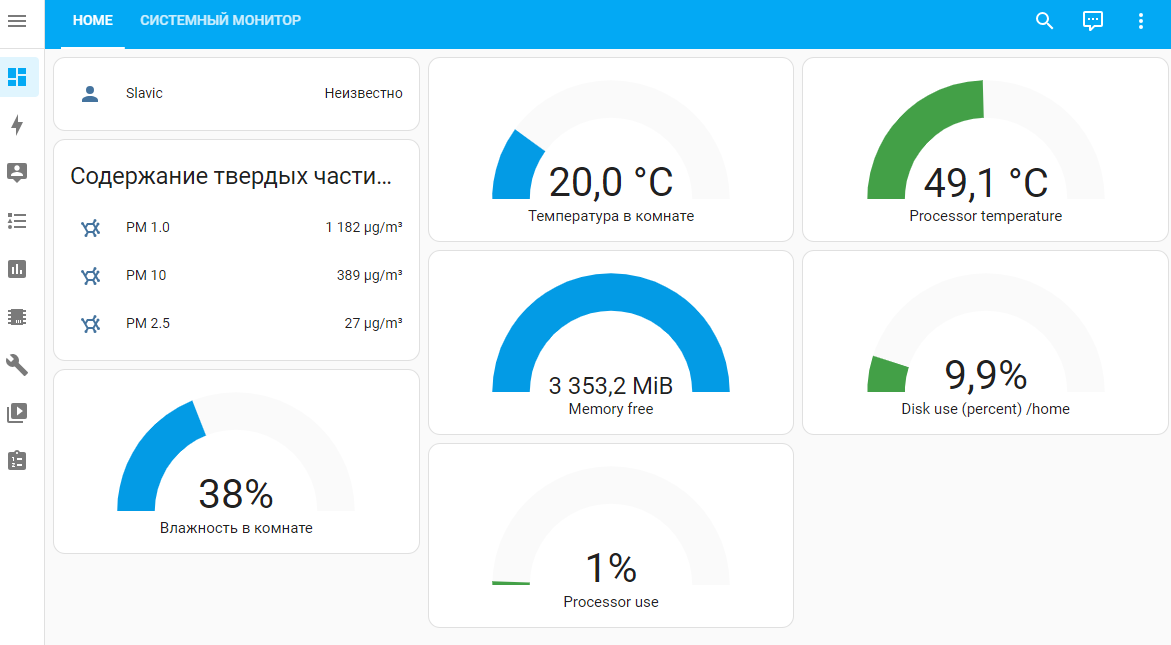Open the wrench tools icon
This screenshot has height=645, width=1171.
(17, 364)
